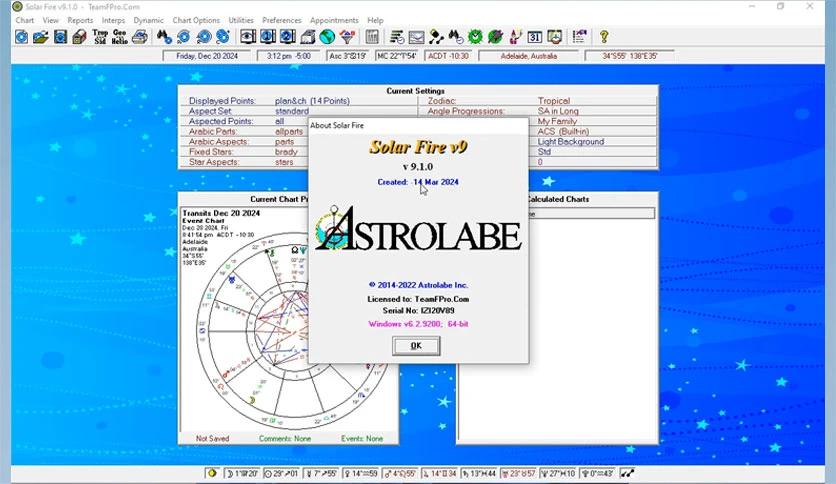Open the Help menu

(x=375, y=20)
